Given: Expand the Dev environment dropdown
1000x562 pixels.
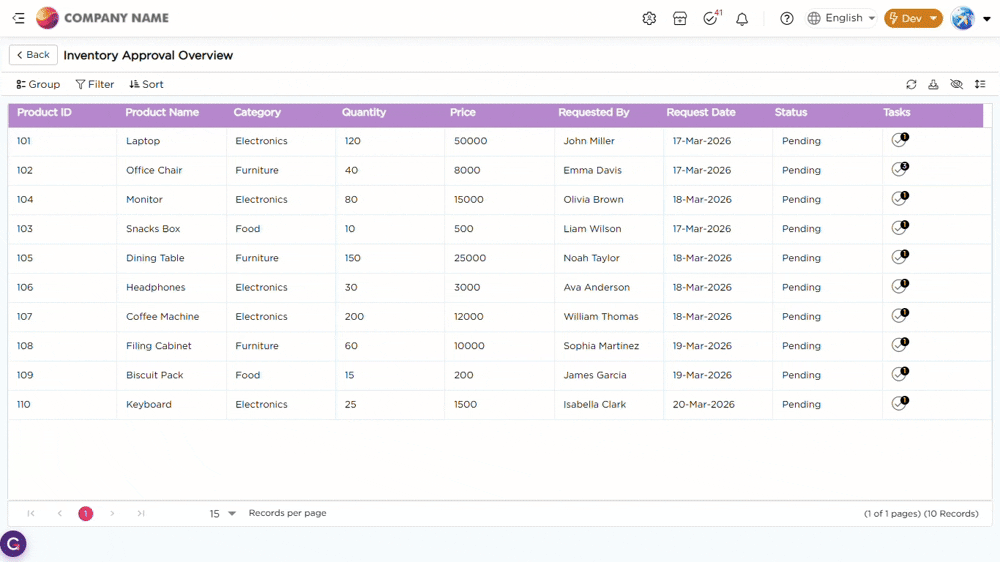Looking at the screenshot, I should [x=913, y=18].
